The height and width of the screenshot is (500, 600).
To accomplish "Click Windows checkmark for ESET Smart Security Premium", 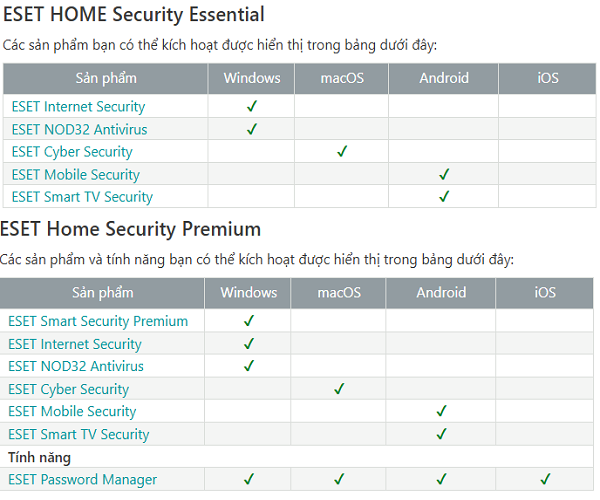I will [x=249, y=321].
